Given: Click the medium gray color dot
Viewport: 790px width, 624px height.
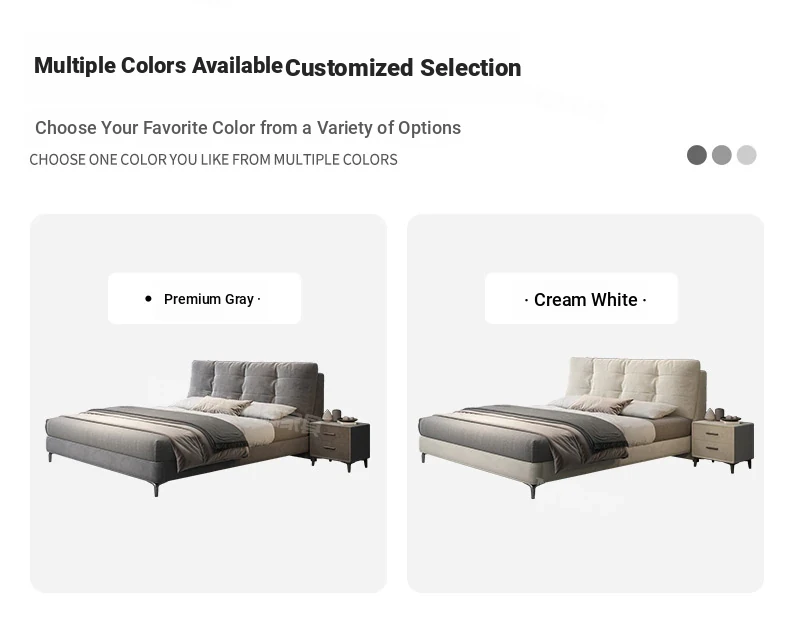Looking at the screenshot, I should coord(721,155).
